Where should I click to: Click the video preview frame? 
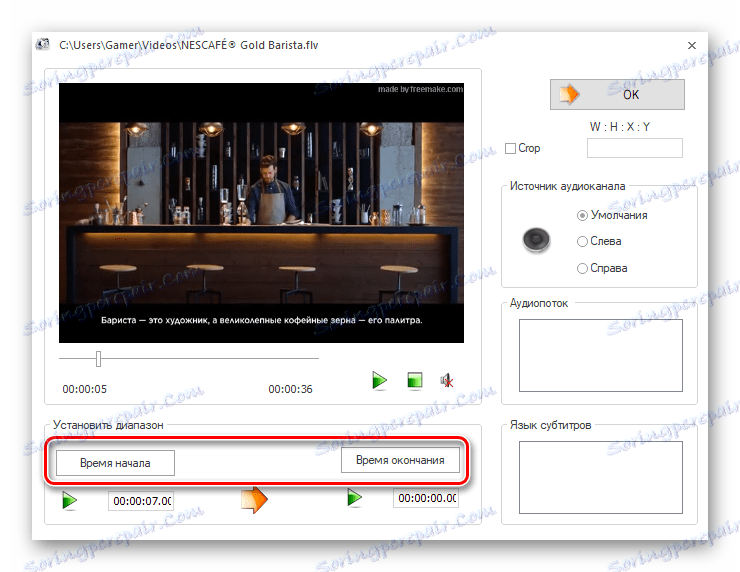[x=261, y=213]
